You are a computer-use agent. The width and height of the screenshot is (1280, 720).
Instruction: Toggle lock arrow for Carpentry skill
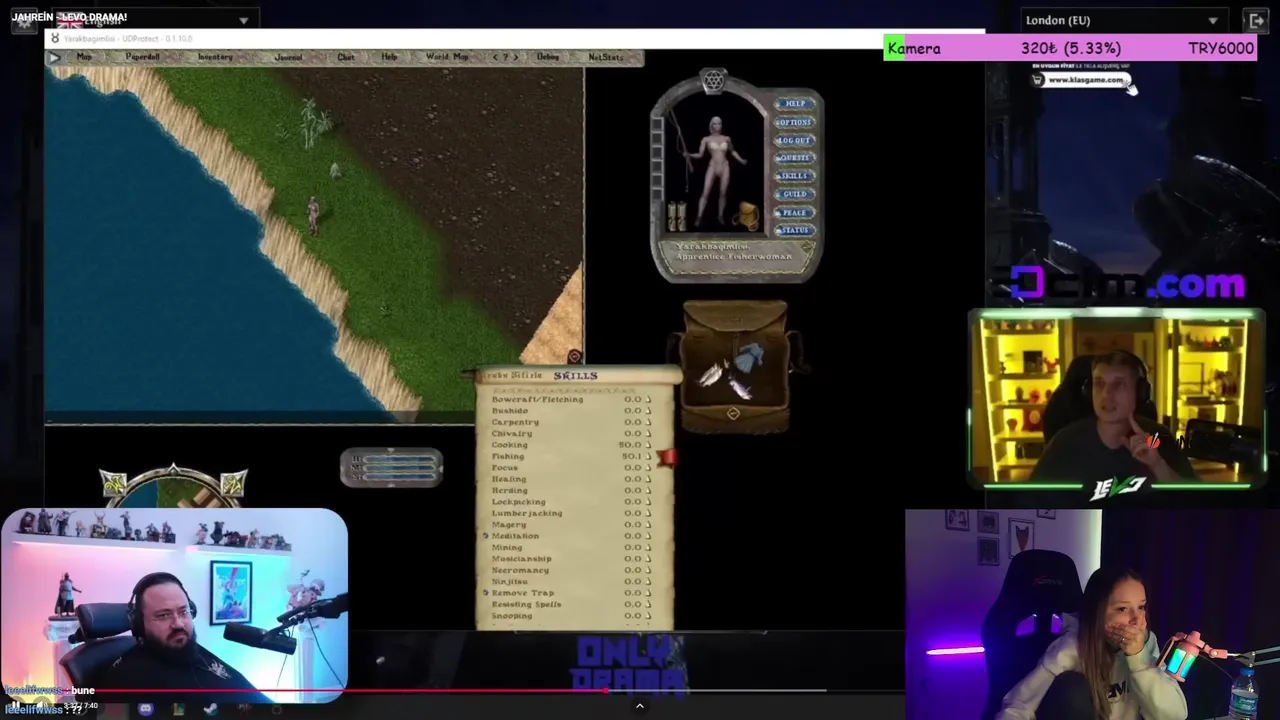click(648, 423)
